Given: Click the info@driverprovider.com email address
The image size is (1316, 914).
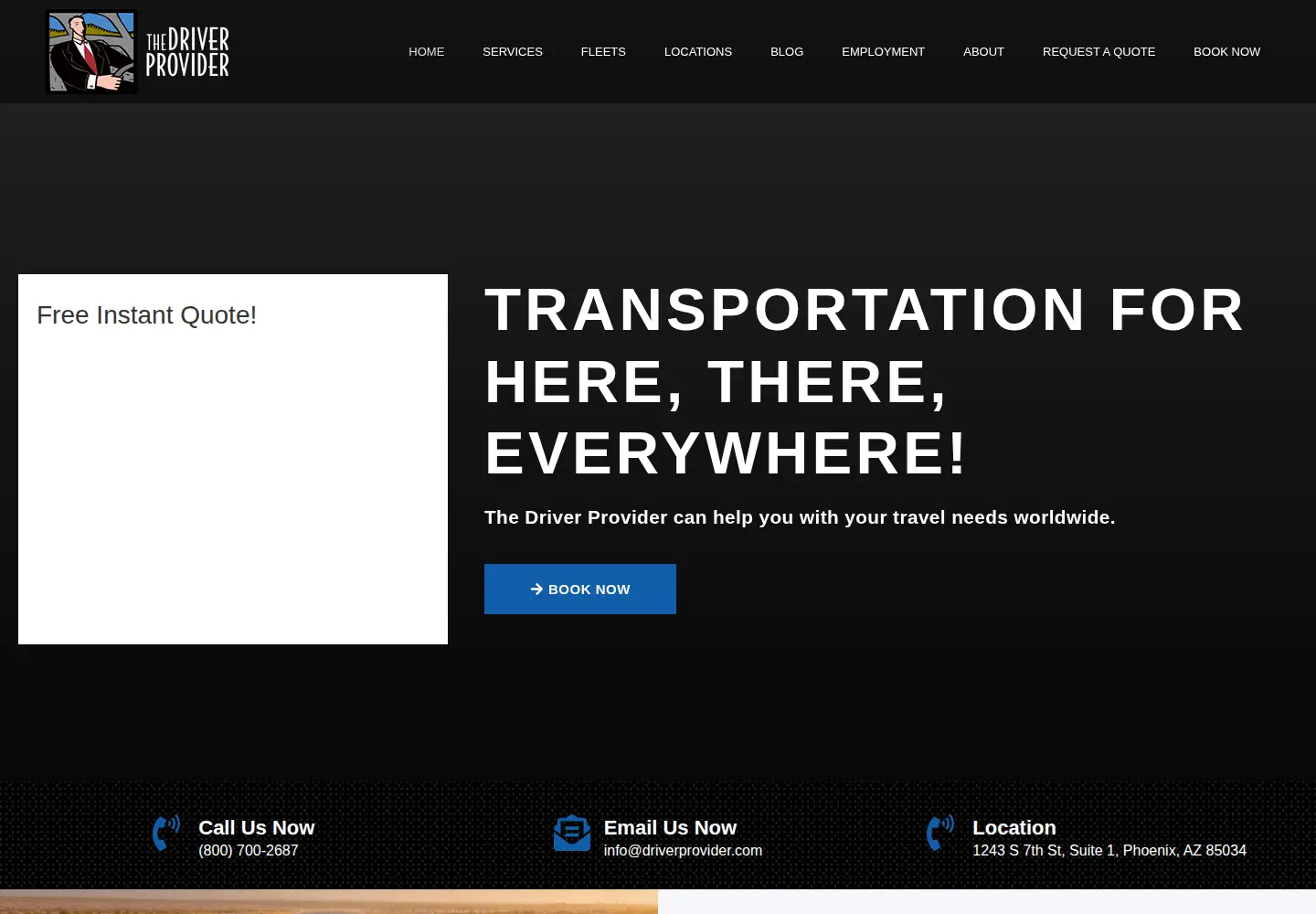Looking at the screenshot, I should tap(683, 850).
